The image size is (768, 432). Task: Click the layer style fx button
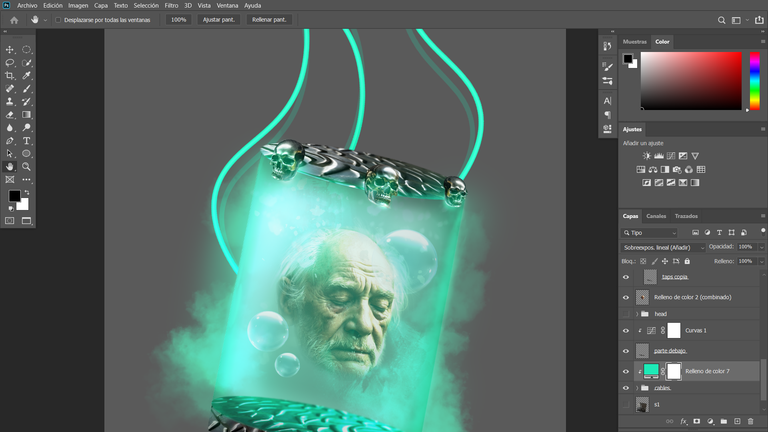click(683, 421)
